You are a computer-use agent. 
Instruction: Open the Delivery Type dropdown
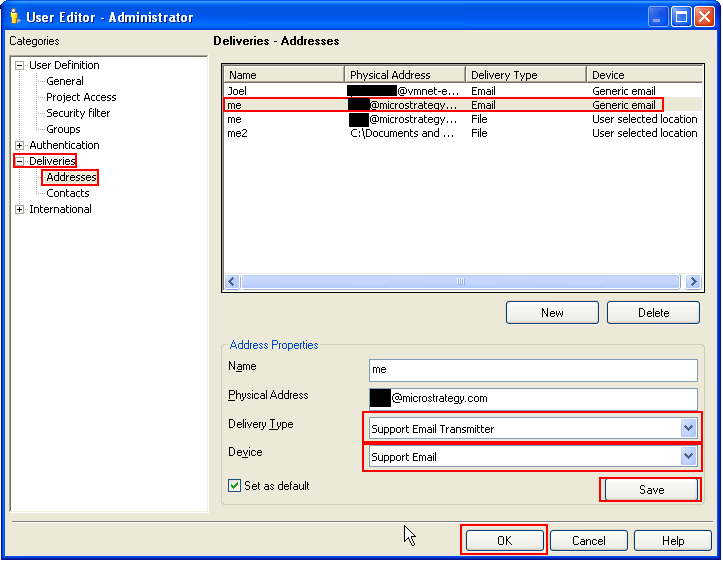tap(688, 429)
